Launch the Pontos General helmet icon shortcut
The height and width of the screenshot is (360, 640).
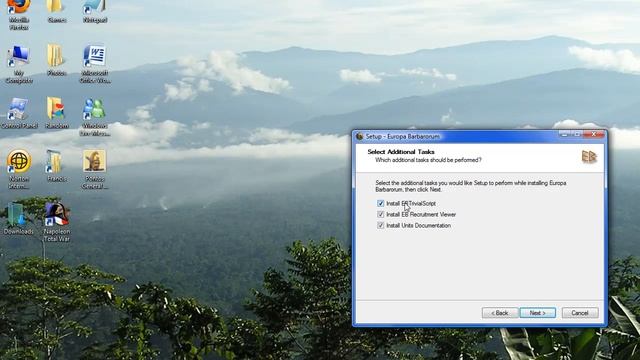click(95, 169)
